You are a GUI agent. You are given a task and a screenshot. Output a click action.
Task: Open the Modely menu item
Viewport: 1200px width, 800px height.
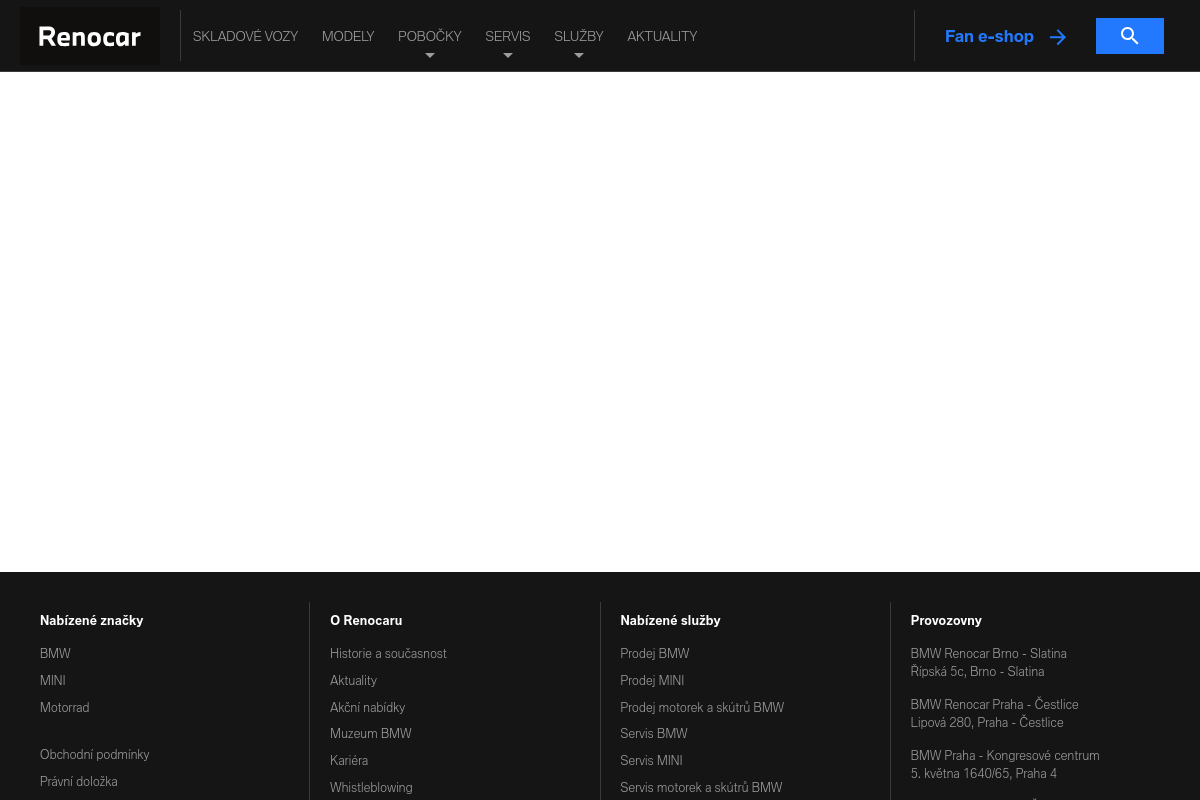point(348,36)
